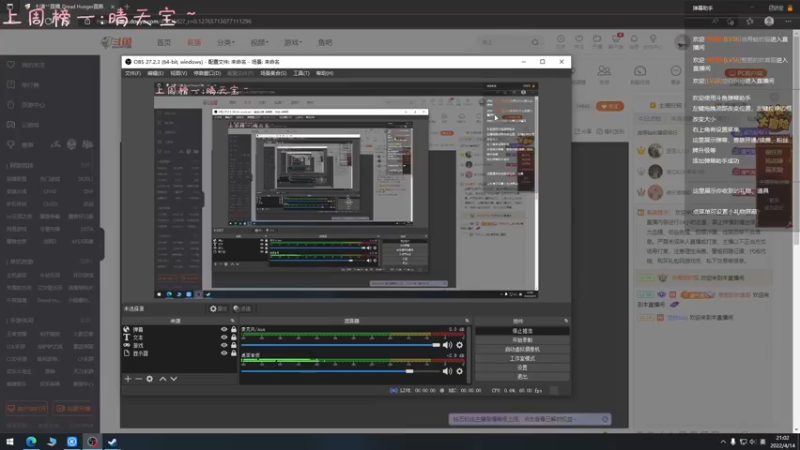
Task: Click the 退出 exit button in OBS controls
Action: pyautogui.click(x=522, y=377)
